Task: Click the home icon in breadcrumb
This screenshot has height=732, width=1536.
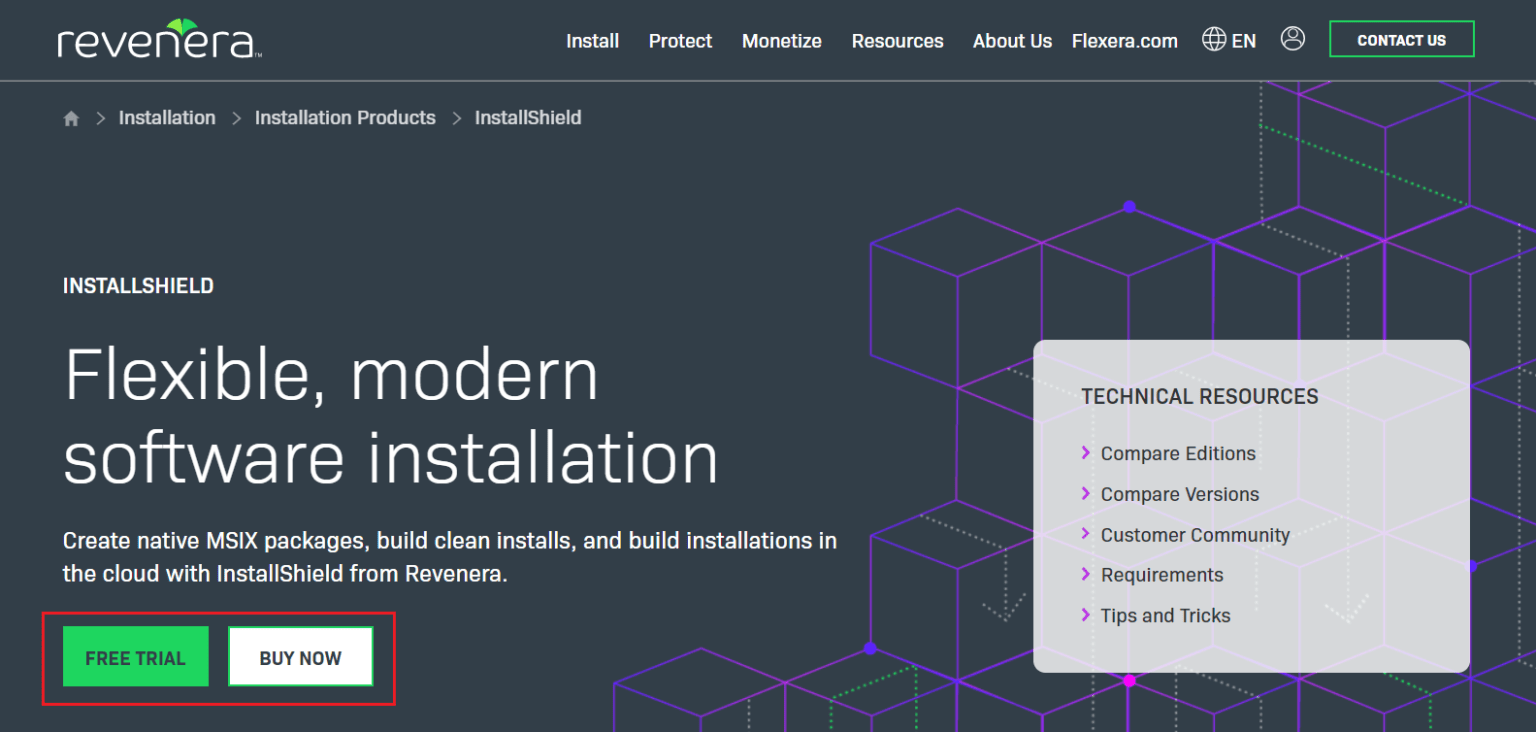Action: (x=71, y=118)
